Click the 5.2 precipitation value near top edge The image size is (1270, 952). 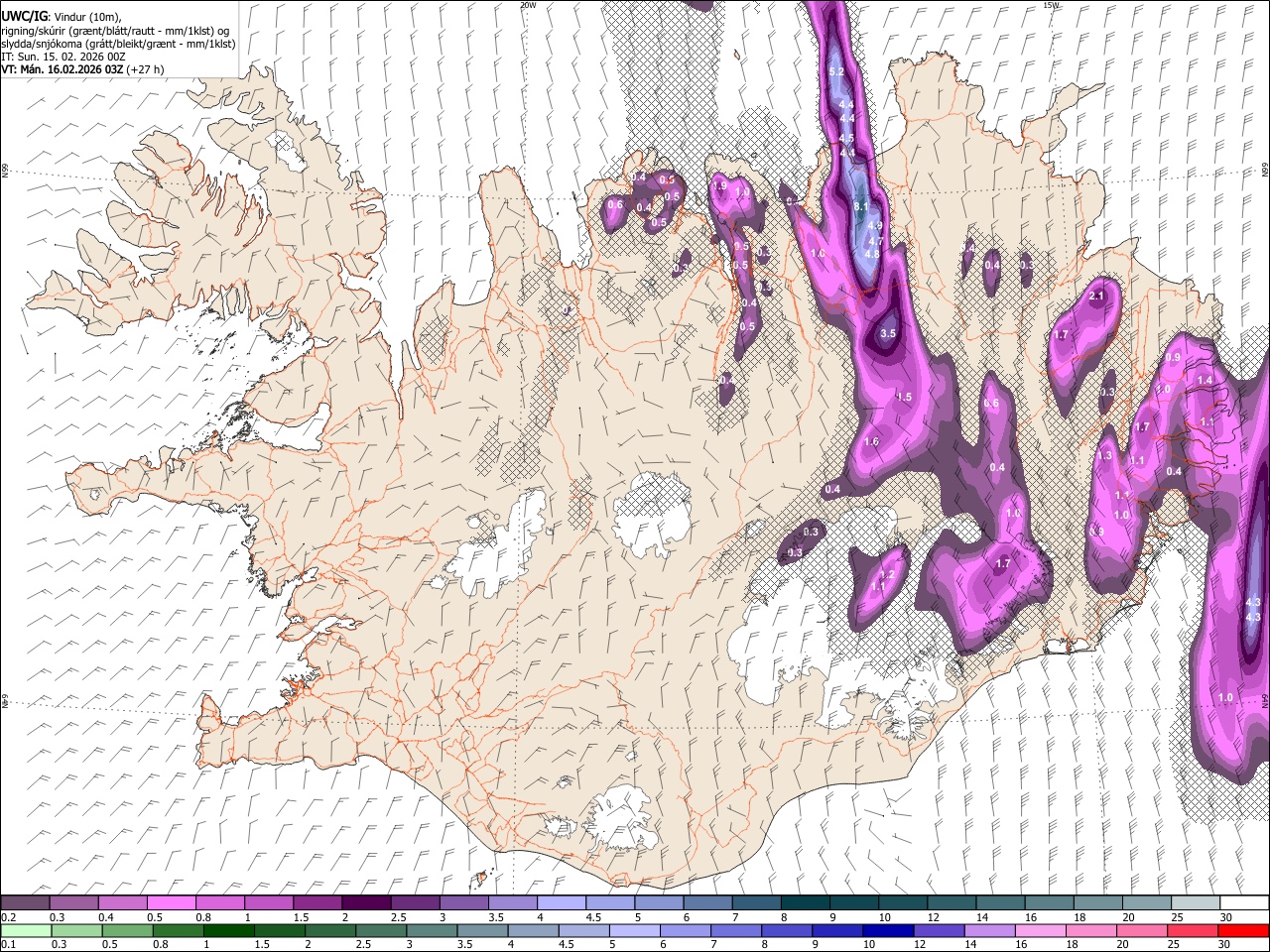pyautogui.click(x=835, y=72)
